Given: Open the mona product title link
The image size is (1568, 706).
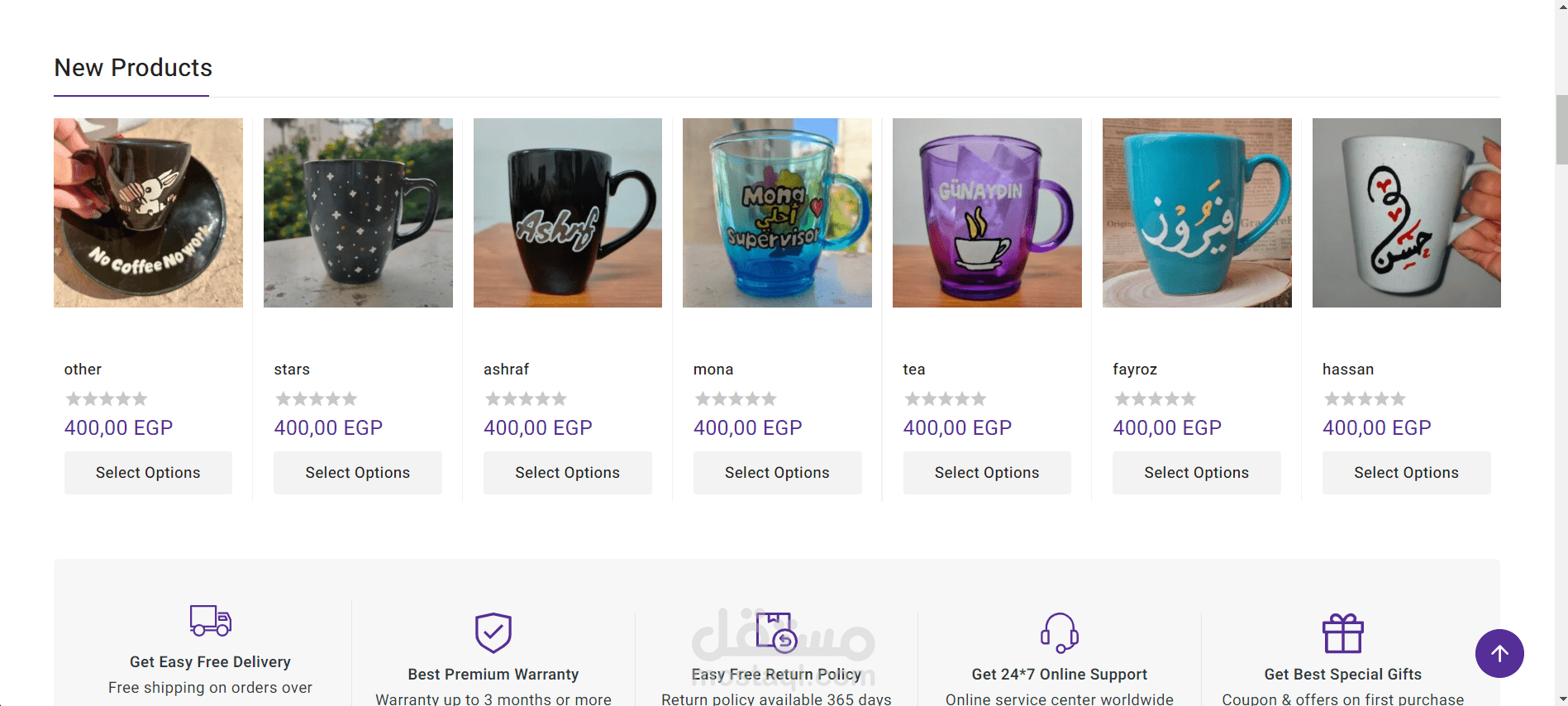Looking at the screenshot, I should pos(713,370).
